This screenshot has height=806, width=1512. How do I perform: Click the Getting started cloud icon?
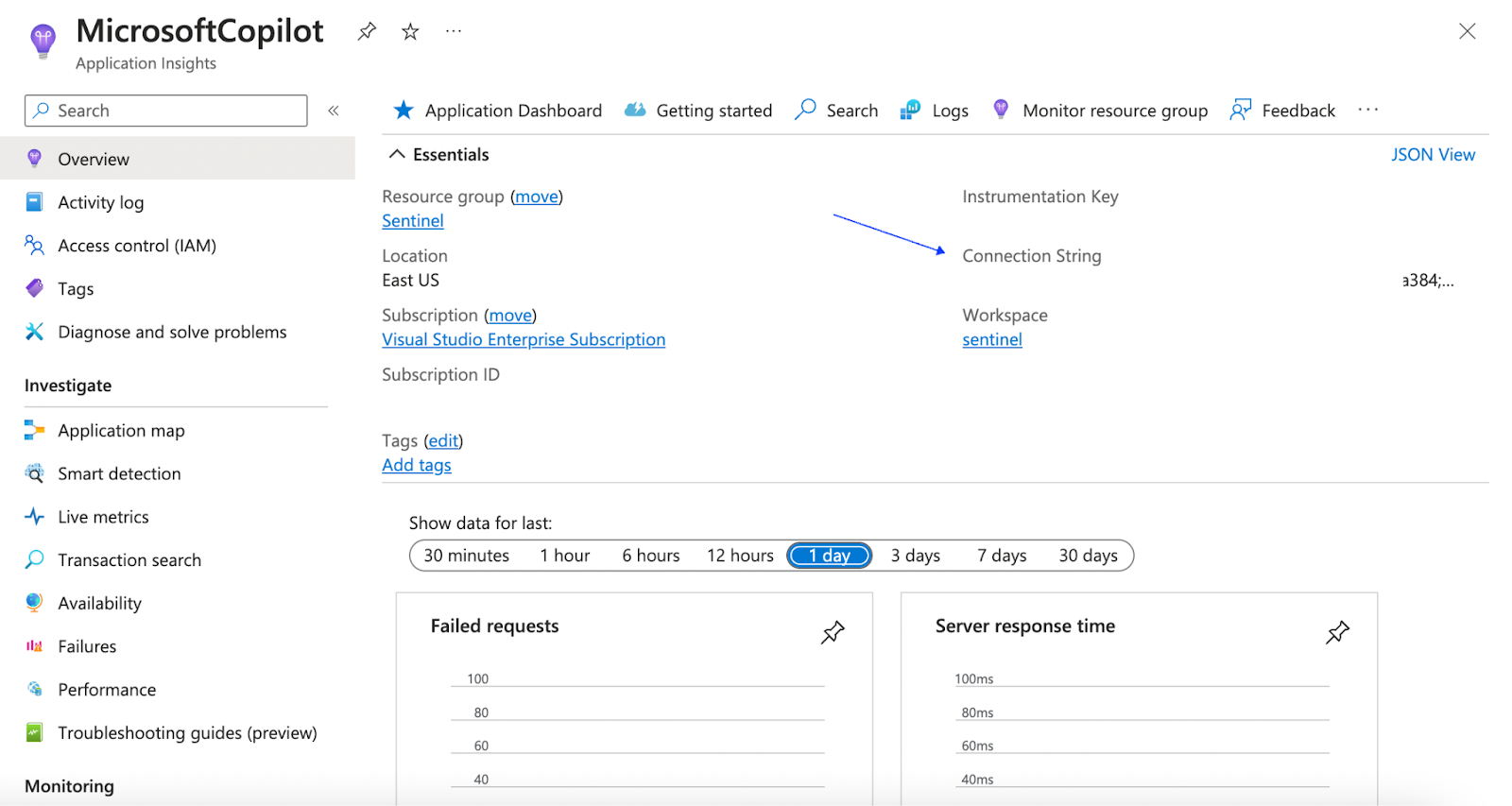(635, 111)
